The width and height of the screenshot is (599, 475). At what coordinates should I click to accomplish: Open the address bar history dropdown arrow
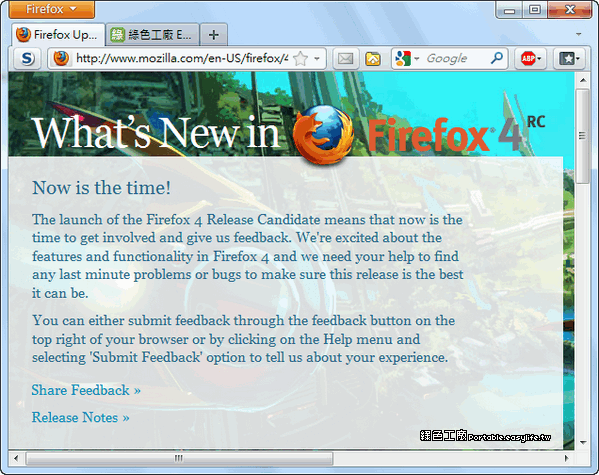click(317, 59)
